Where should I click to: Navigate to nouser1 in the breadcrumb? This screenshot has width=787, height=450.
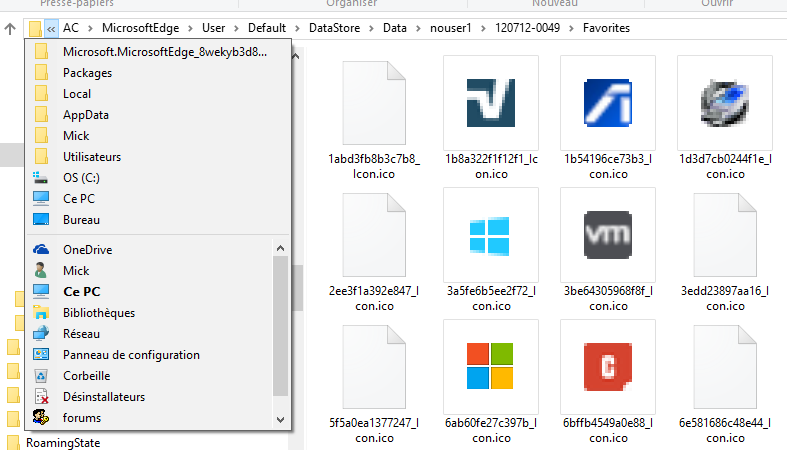click(x=451, y=28)
